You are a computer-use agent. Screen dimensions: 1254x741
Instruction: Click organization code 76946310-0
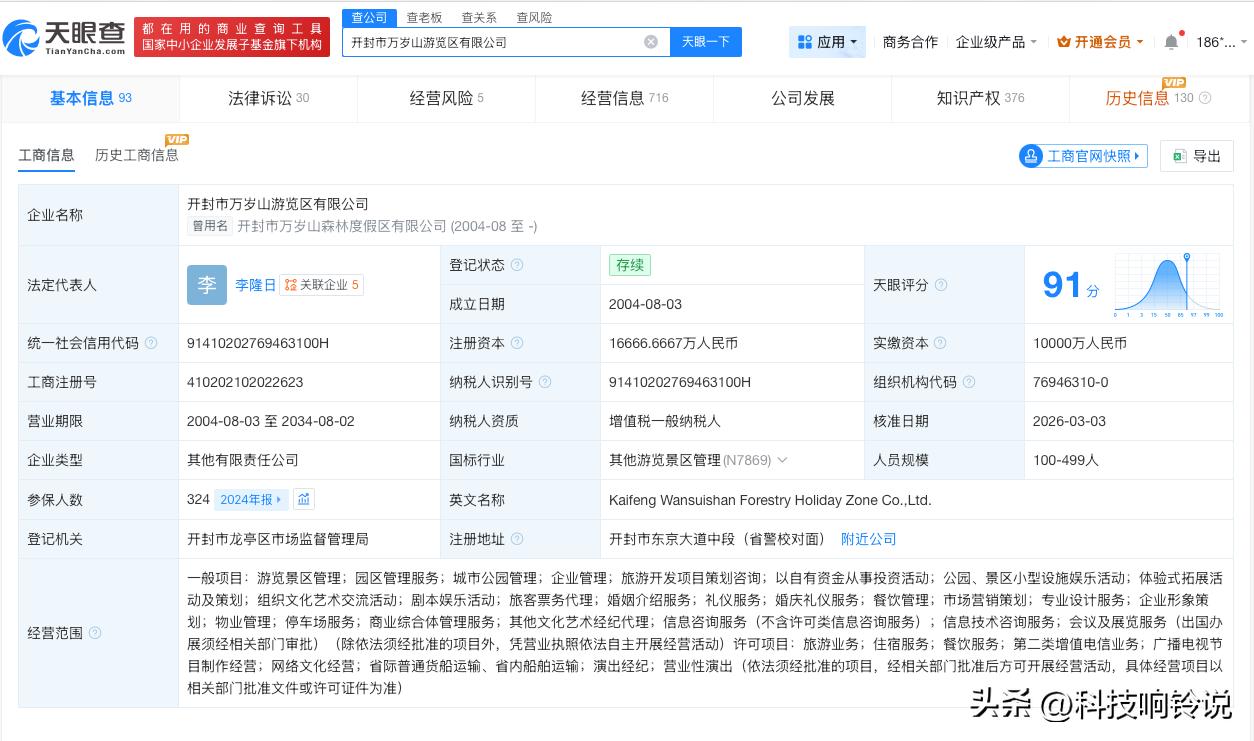pos(1070,382)
